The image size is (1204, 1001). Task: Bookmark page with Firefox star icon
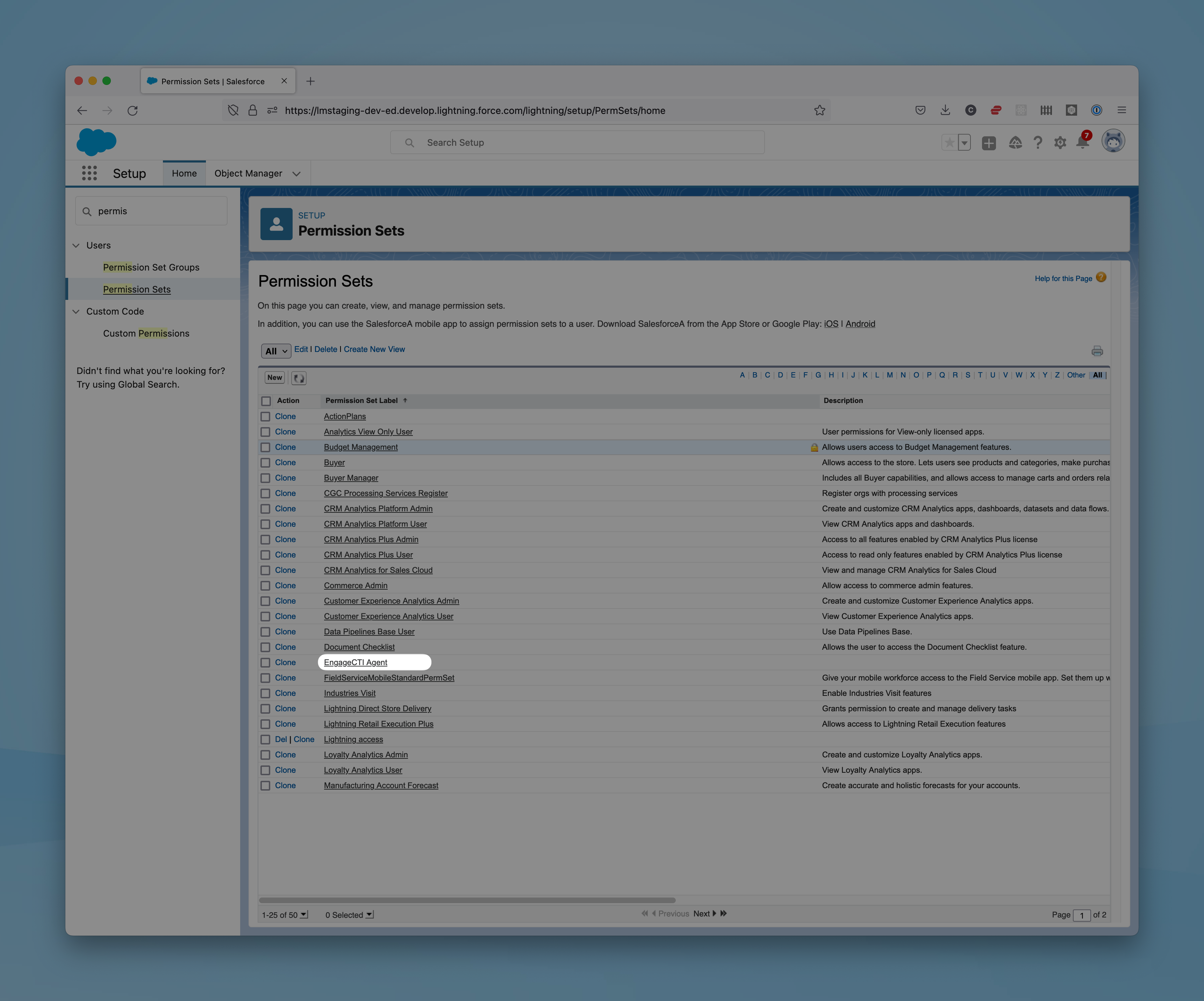(819, 111)
